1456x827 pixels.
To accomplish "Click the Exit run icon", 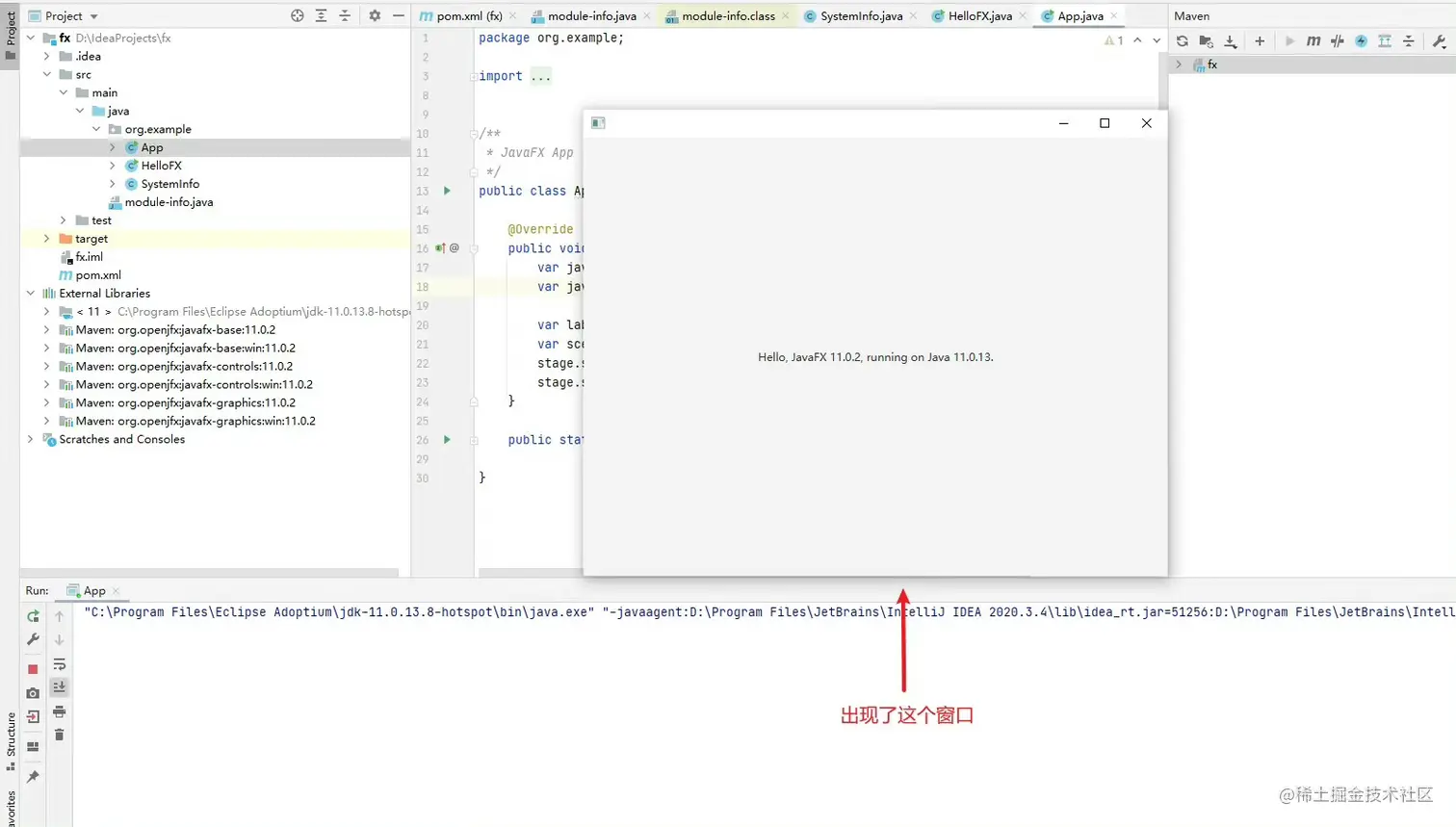I will click(x=33, y=716).
